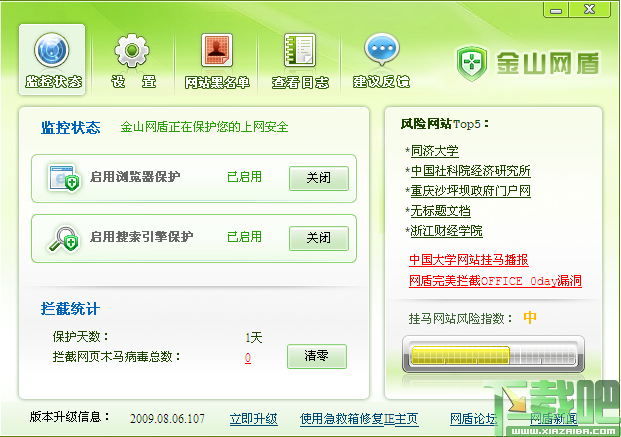Viewport: 621px width, 437px height.
Task: Click 使用急救箱修复IE主页 link
Action: tap(359, 419)
